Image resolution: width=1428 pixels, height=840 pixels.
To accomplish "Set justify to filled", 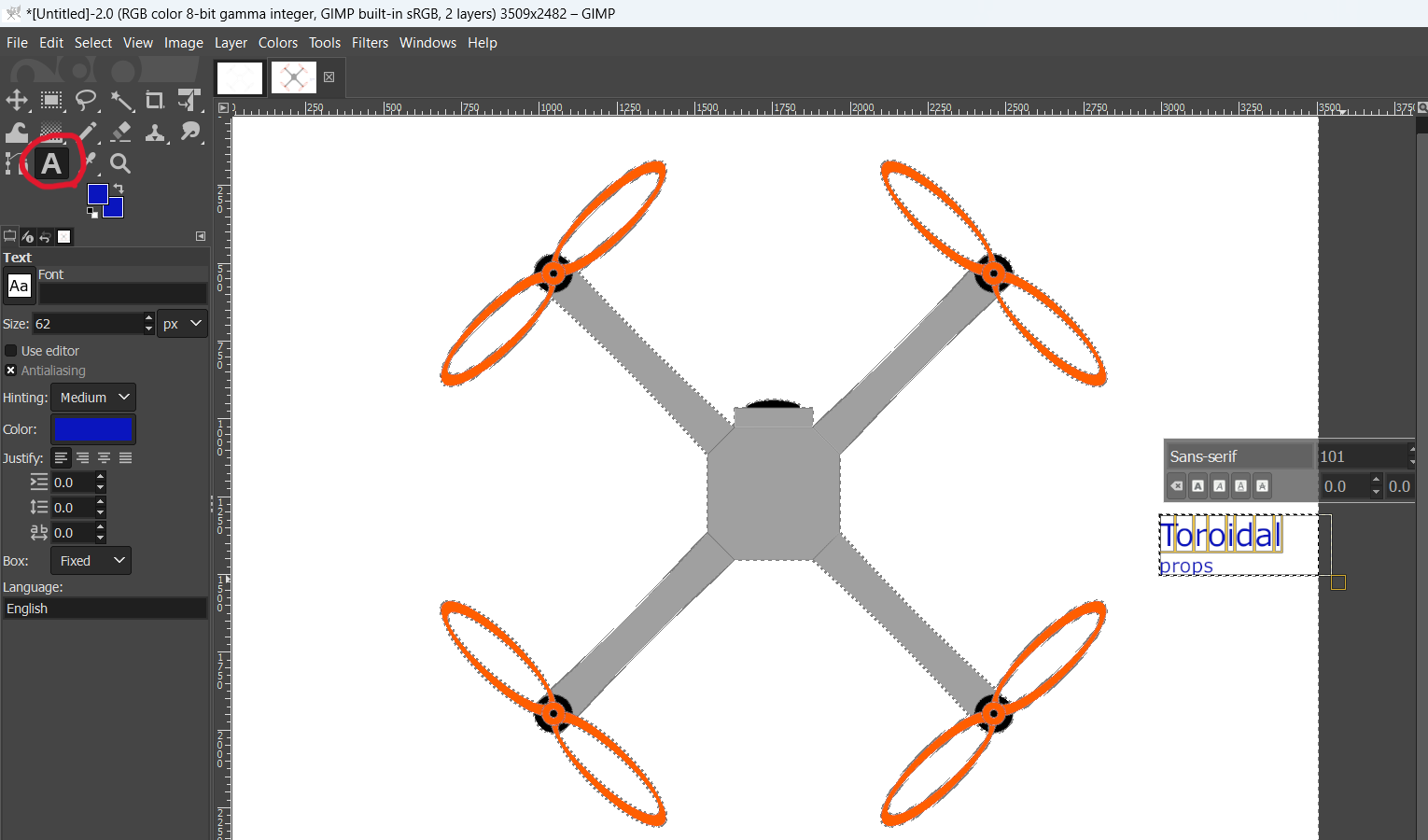I will coord(125,457).
